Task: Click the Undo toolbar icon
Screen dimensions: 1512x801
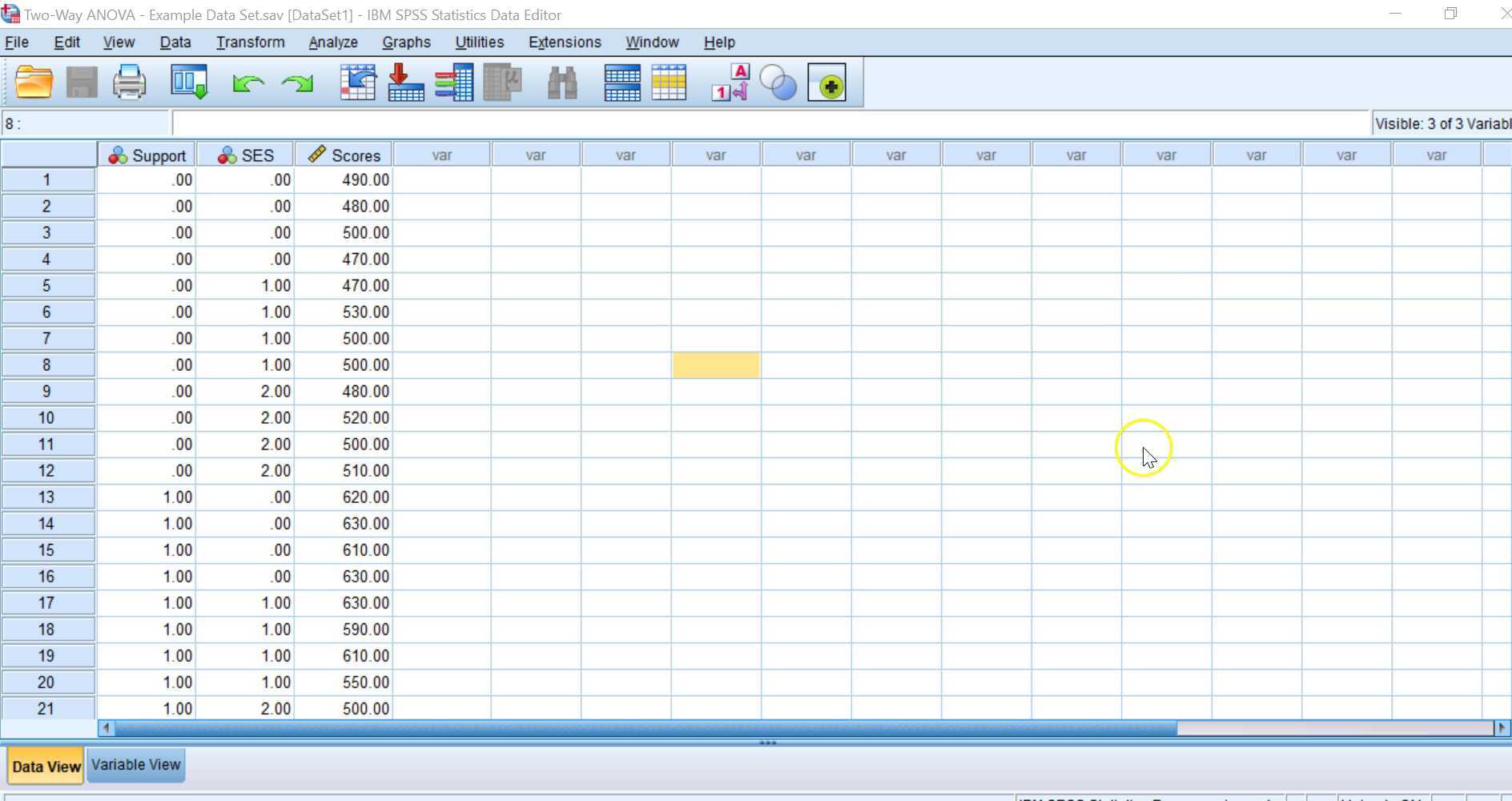Action: click(x=248, y=82)
